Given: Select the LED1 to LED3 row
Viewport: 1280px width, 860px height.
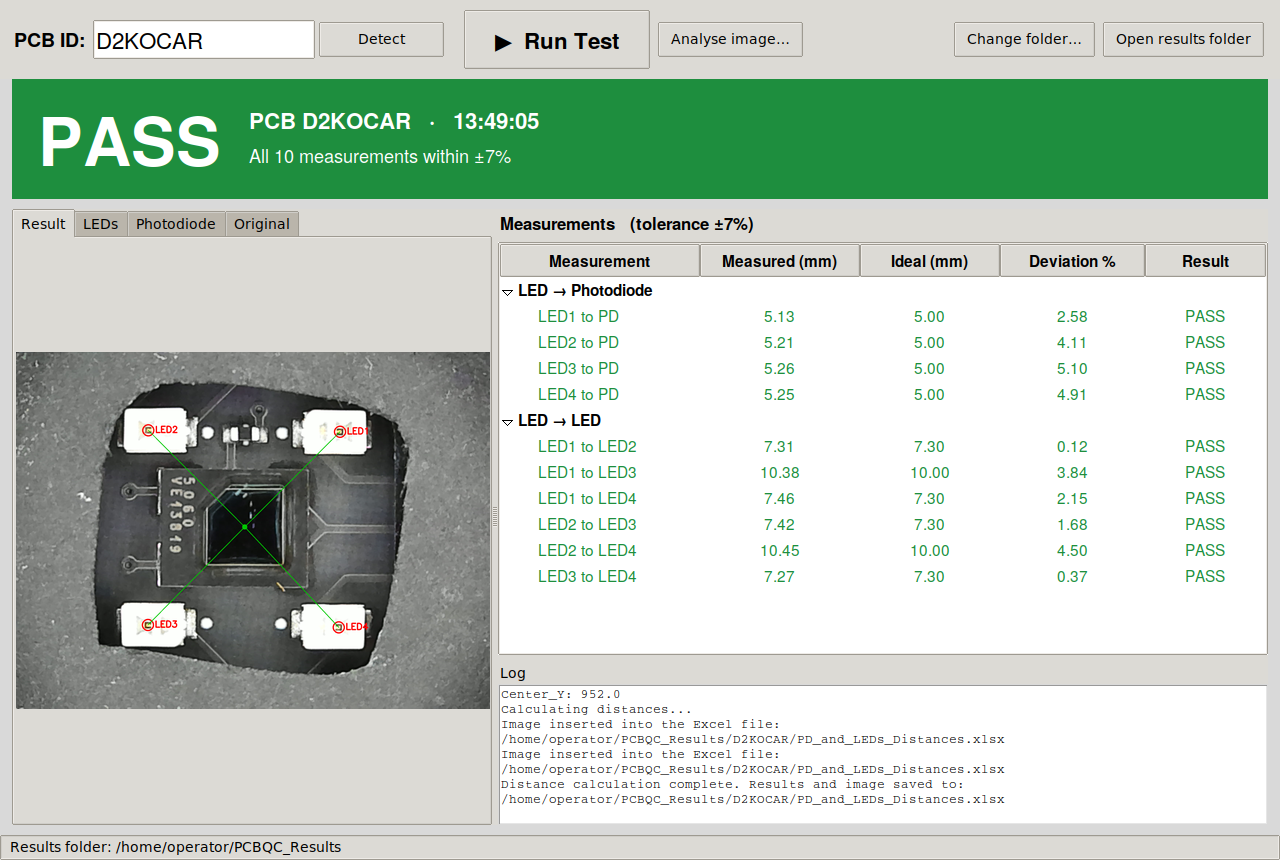Looking at the screenshot, I should 883,473.
